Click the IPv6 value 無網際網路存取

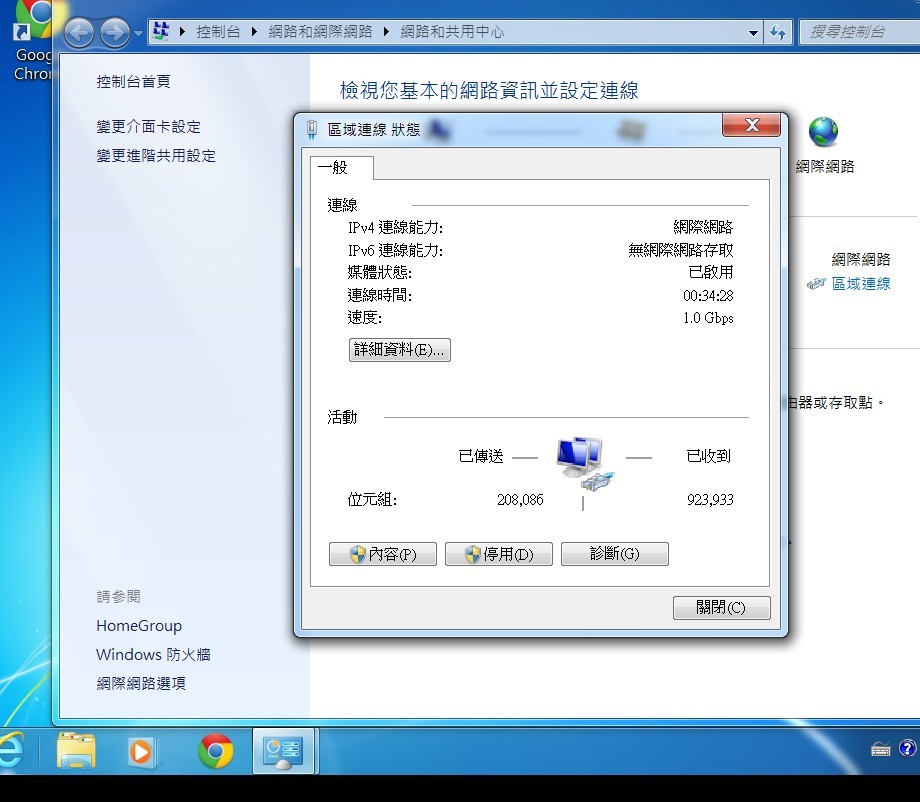pyautogui.click(x=681, y=251)
